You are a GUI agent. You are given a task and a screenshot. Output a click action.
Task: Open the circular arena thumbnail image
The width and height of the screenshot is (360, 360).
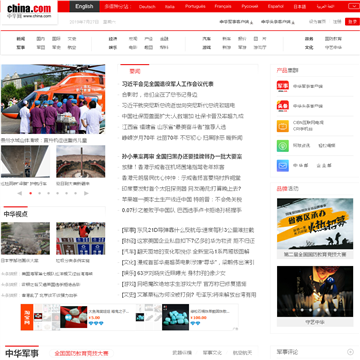pos(81,162)
